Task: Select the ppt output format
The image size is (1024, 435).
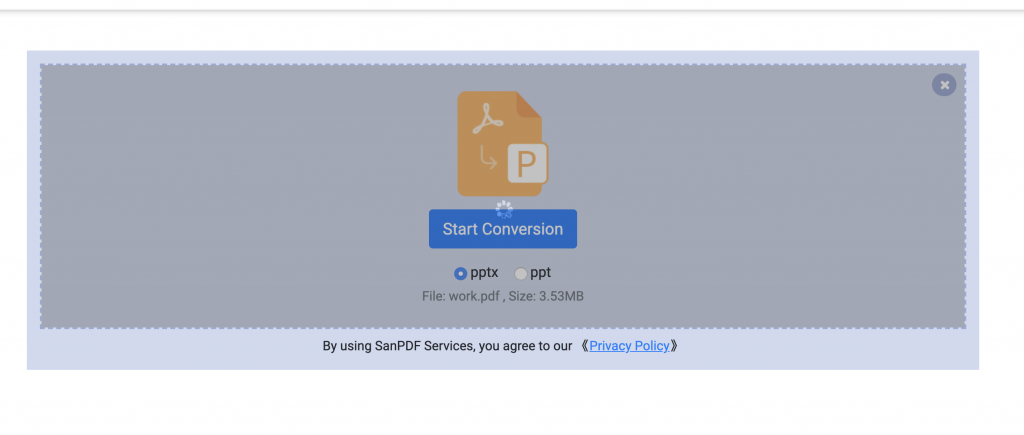Action: pos(520,273)
